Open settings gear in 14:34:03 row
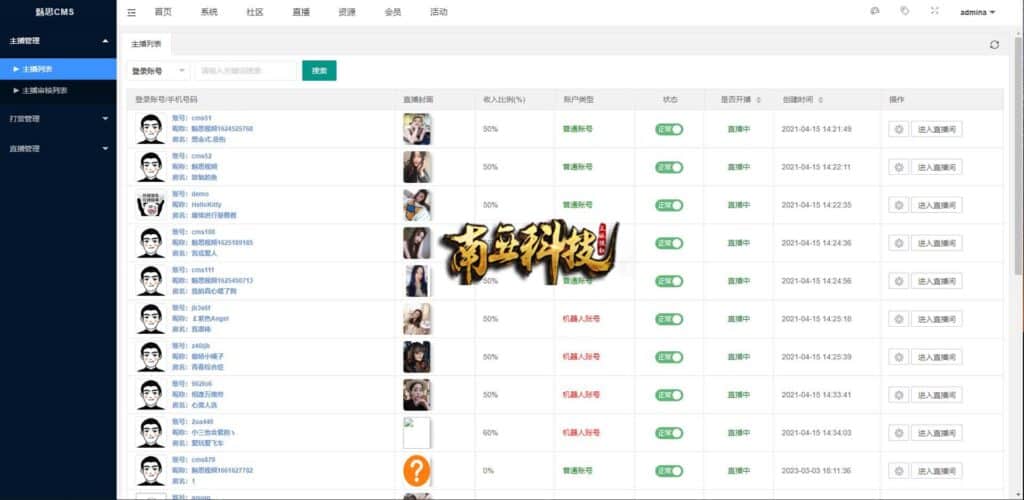The width and height of the screenshot is (1024, 500). pyautogui.click(x=898, y=432)
